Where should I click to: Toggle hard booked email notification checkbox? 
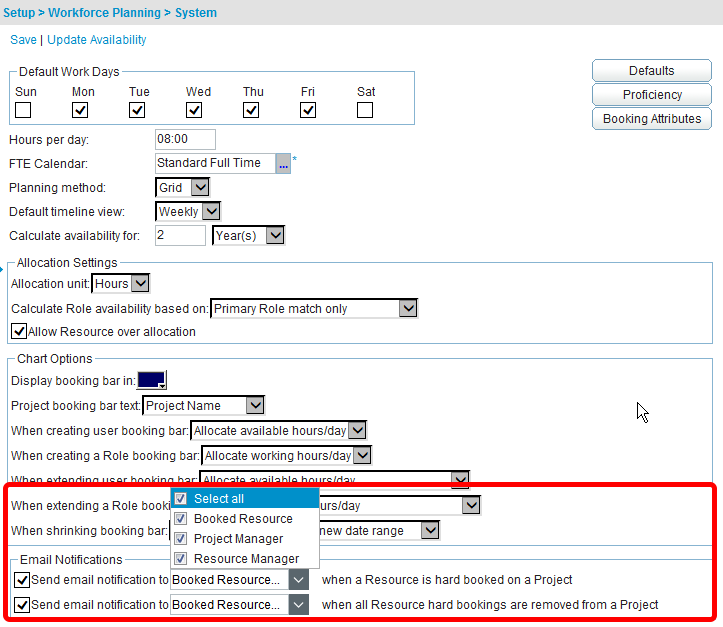click(x=22, y=580)
